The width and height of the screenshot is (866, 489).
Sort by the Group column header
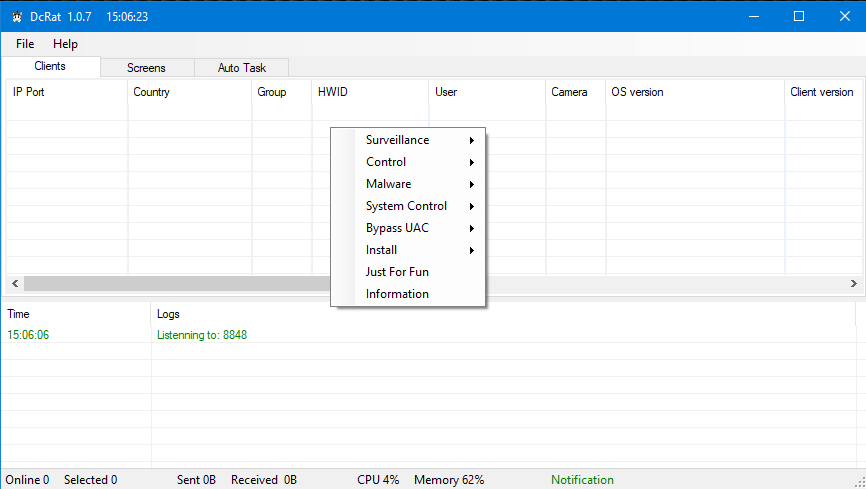click(282, 92)
